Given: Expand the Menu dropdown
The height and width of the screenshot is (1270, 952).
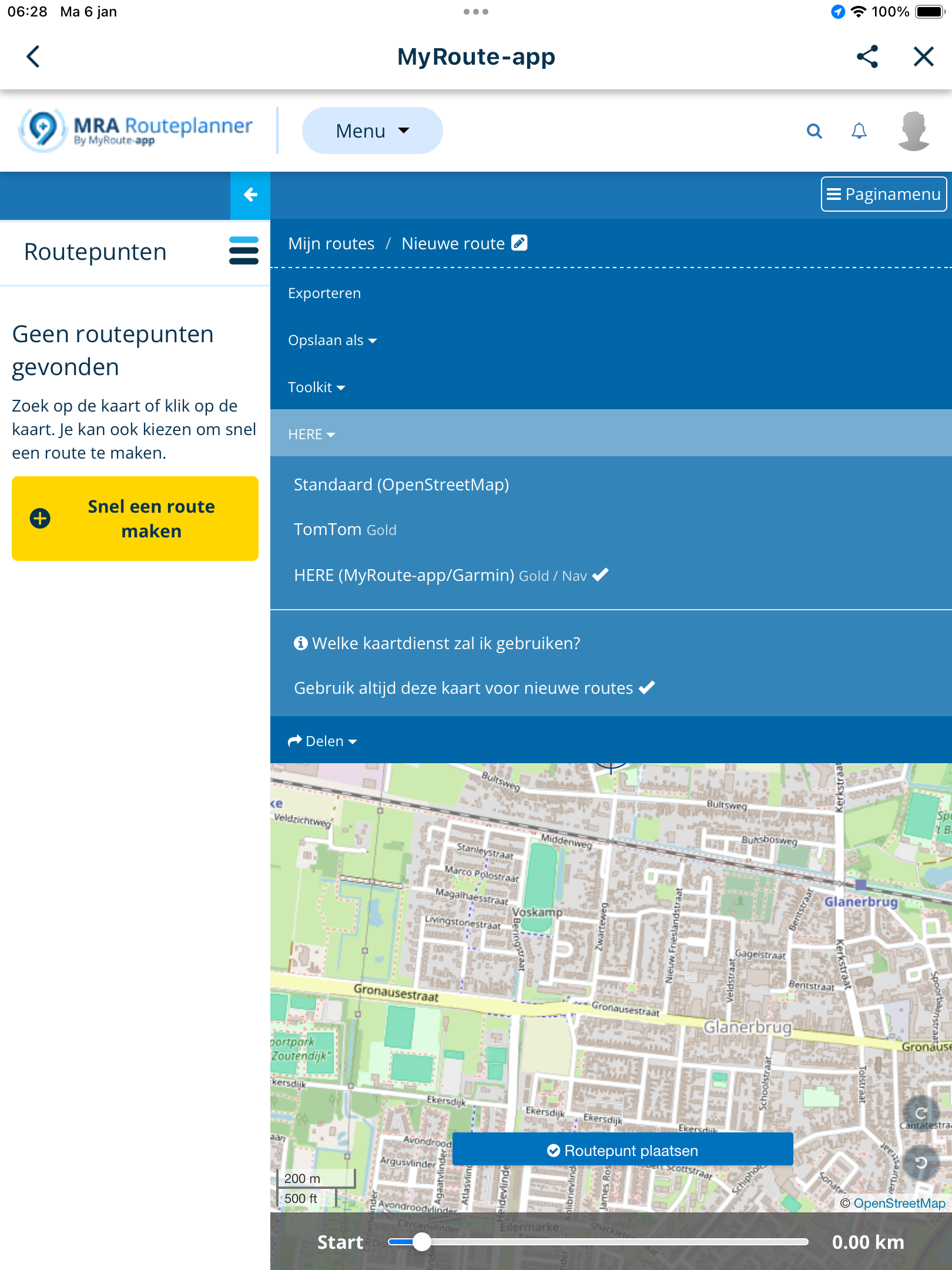Looking at the screenshot, I should tap(372, 131).
